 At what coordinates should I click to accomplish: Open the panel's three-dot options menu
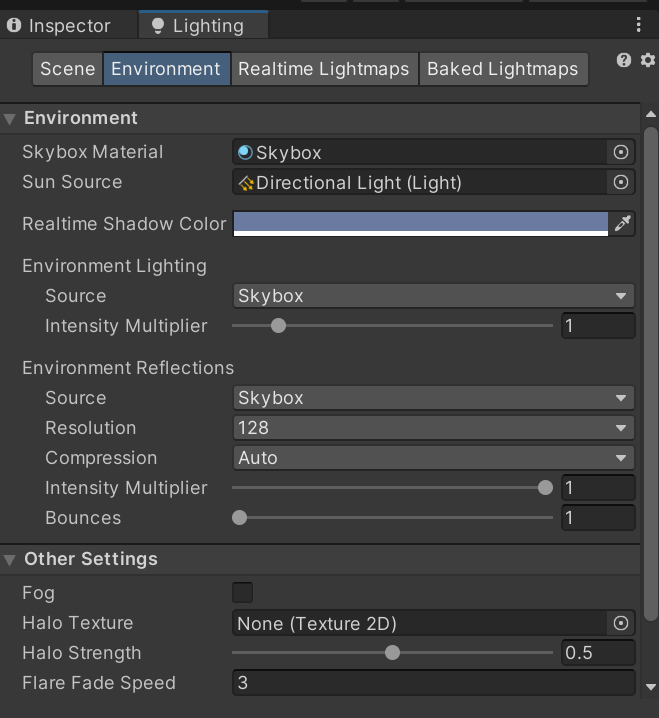click(x=638, y=25)
